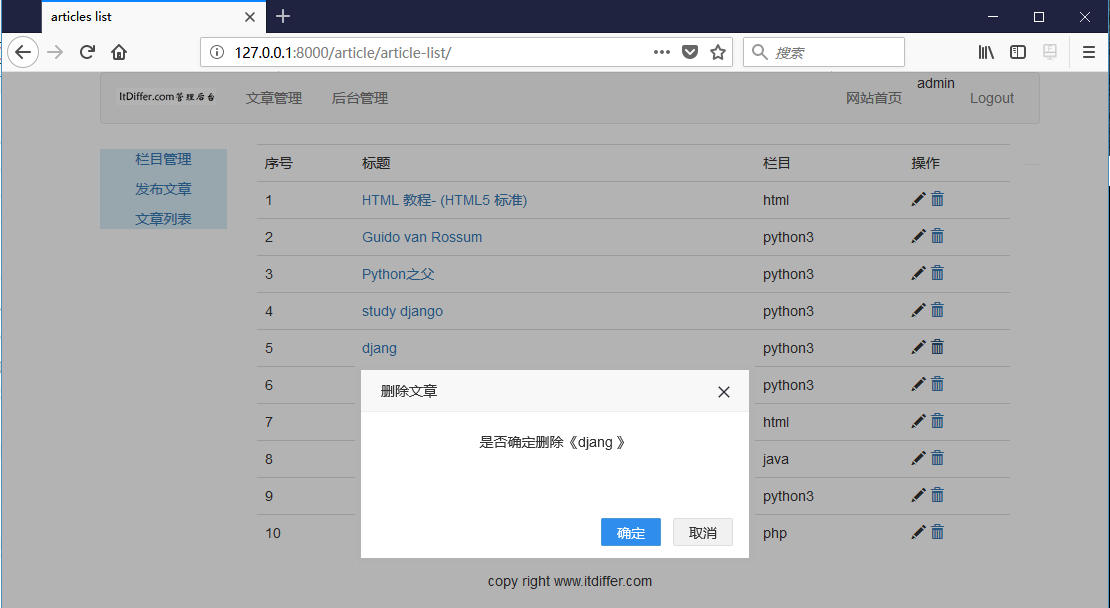Delete the Python之父 article
The image size is (1110, 608).
[937, 273]
